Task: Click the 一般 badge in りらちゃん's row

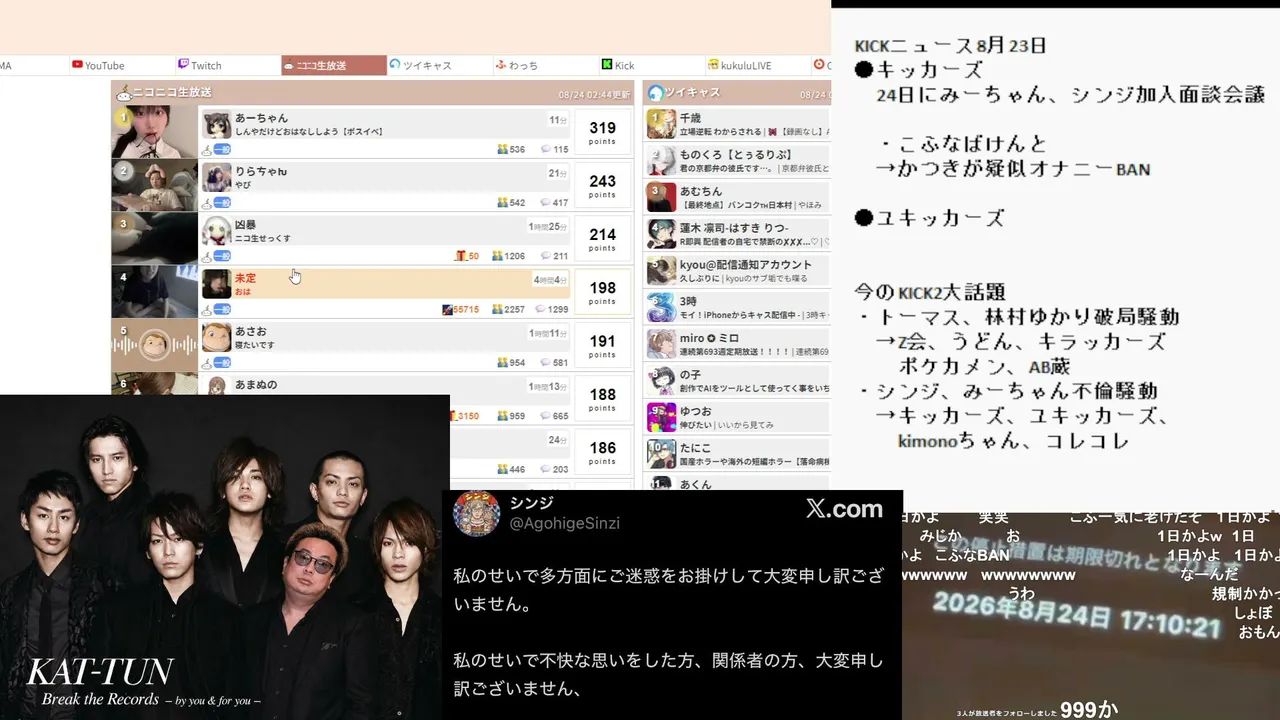Action: (222, 203)
